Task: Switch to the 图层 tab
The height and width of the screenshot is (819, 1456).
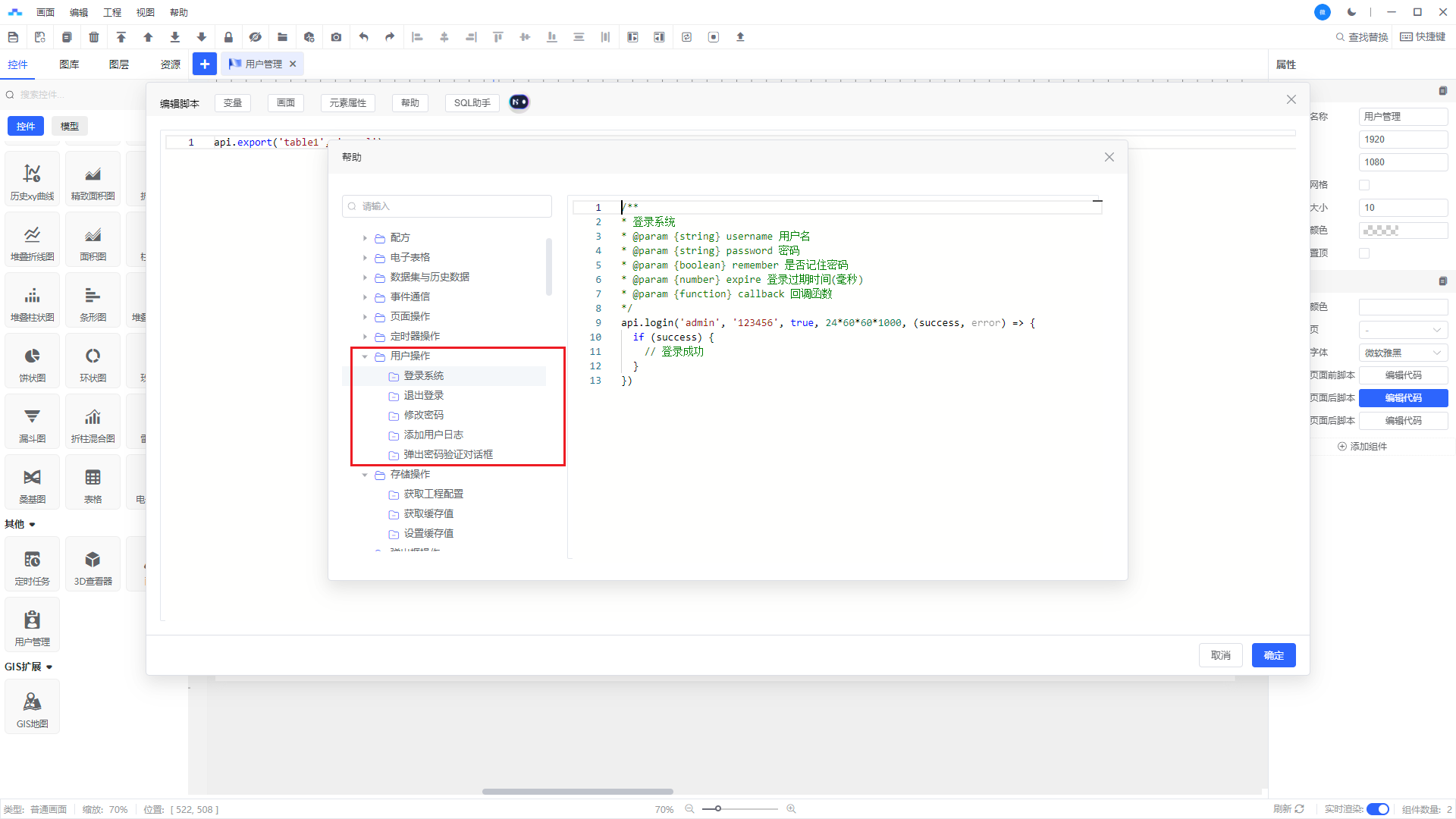Action: coord(119,64)
